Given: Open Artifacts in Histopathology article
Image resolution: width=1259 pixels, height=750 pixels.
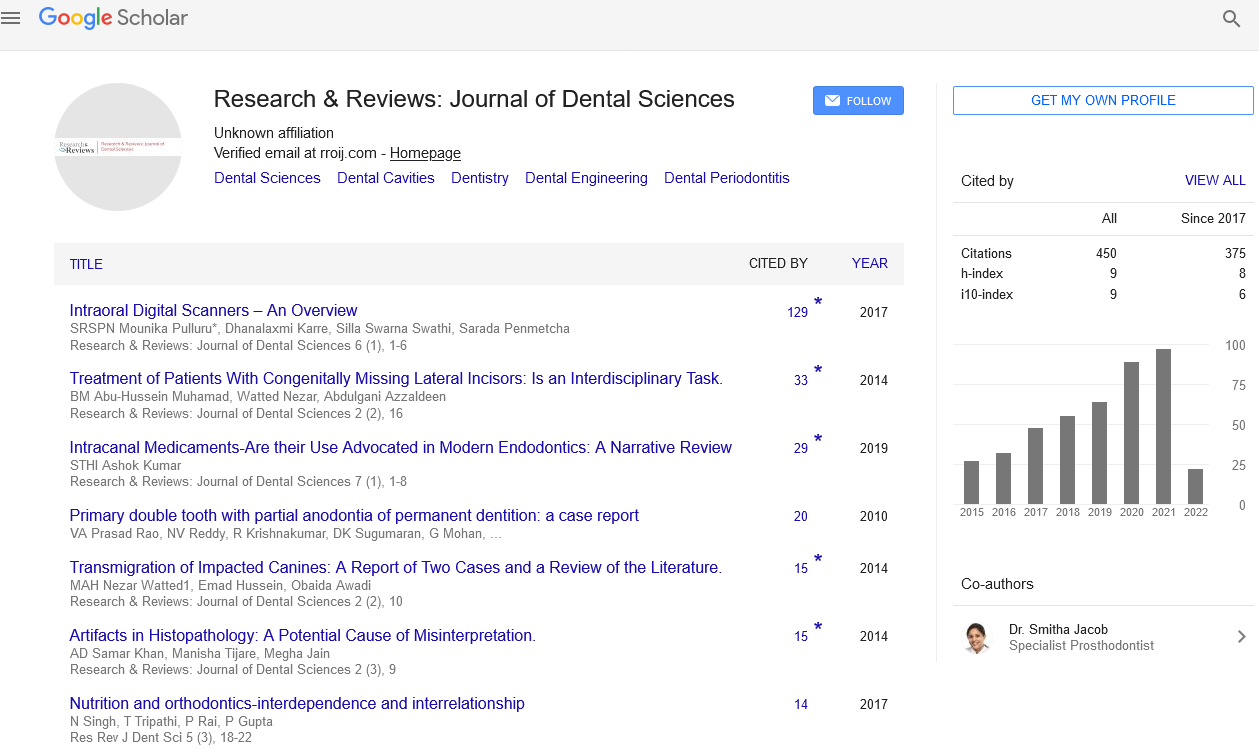Looking at the screenshot, I should (302, 635).
